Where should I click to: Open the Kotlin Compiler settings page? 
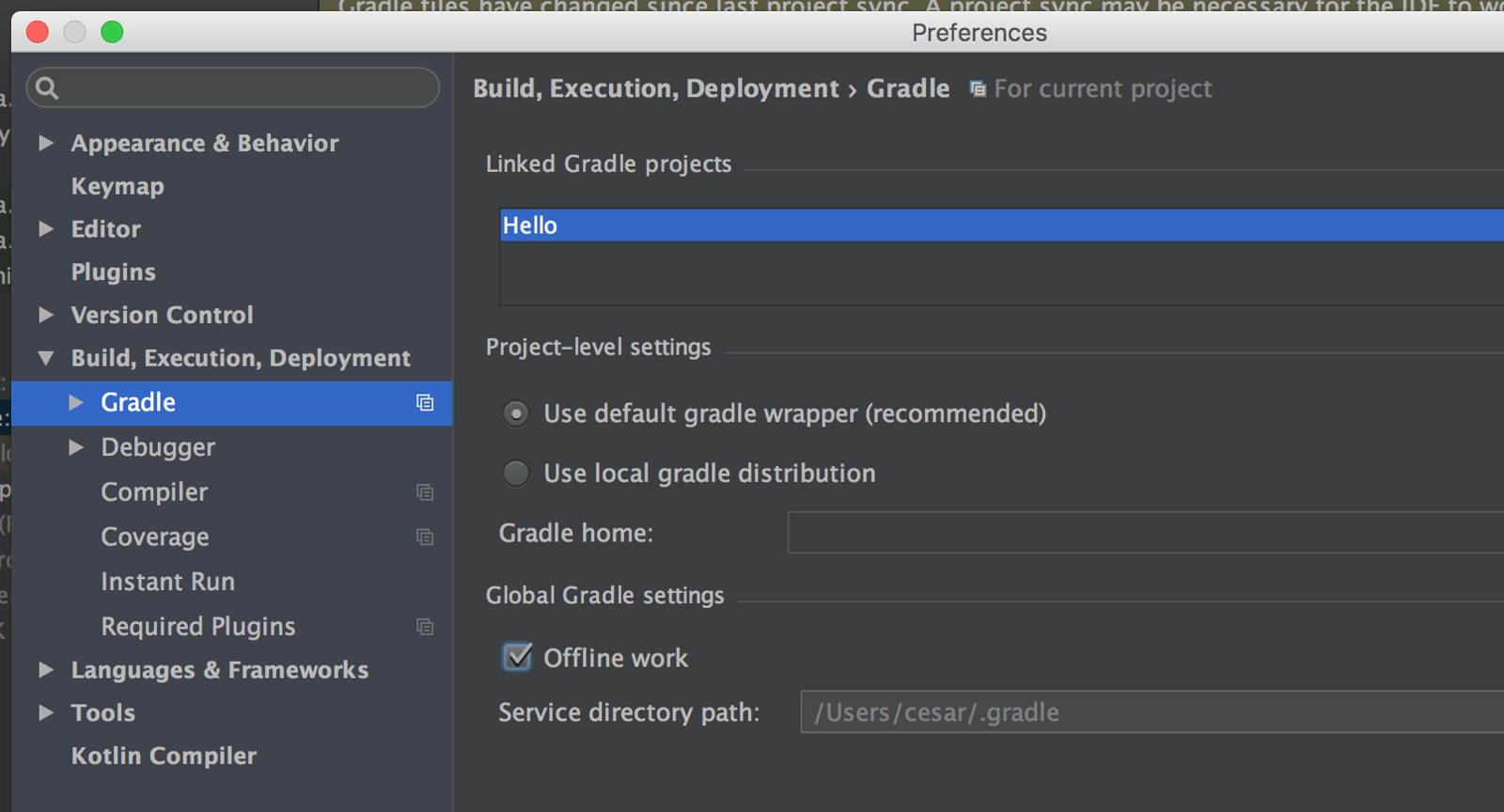pyautogui.click(x=164, y=756)
